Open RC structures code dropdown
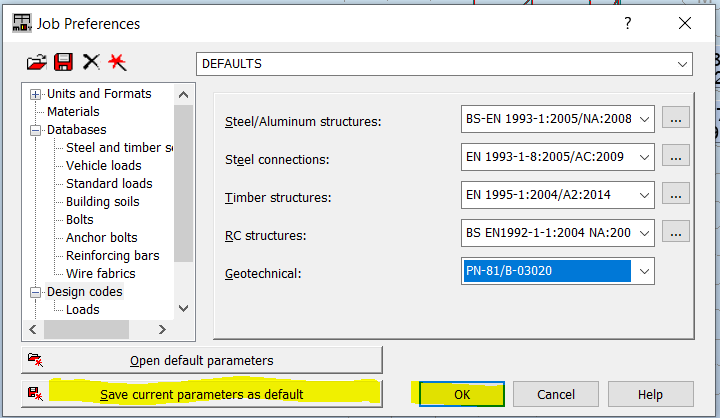 (644, 233)
